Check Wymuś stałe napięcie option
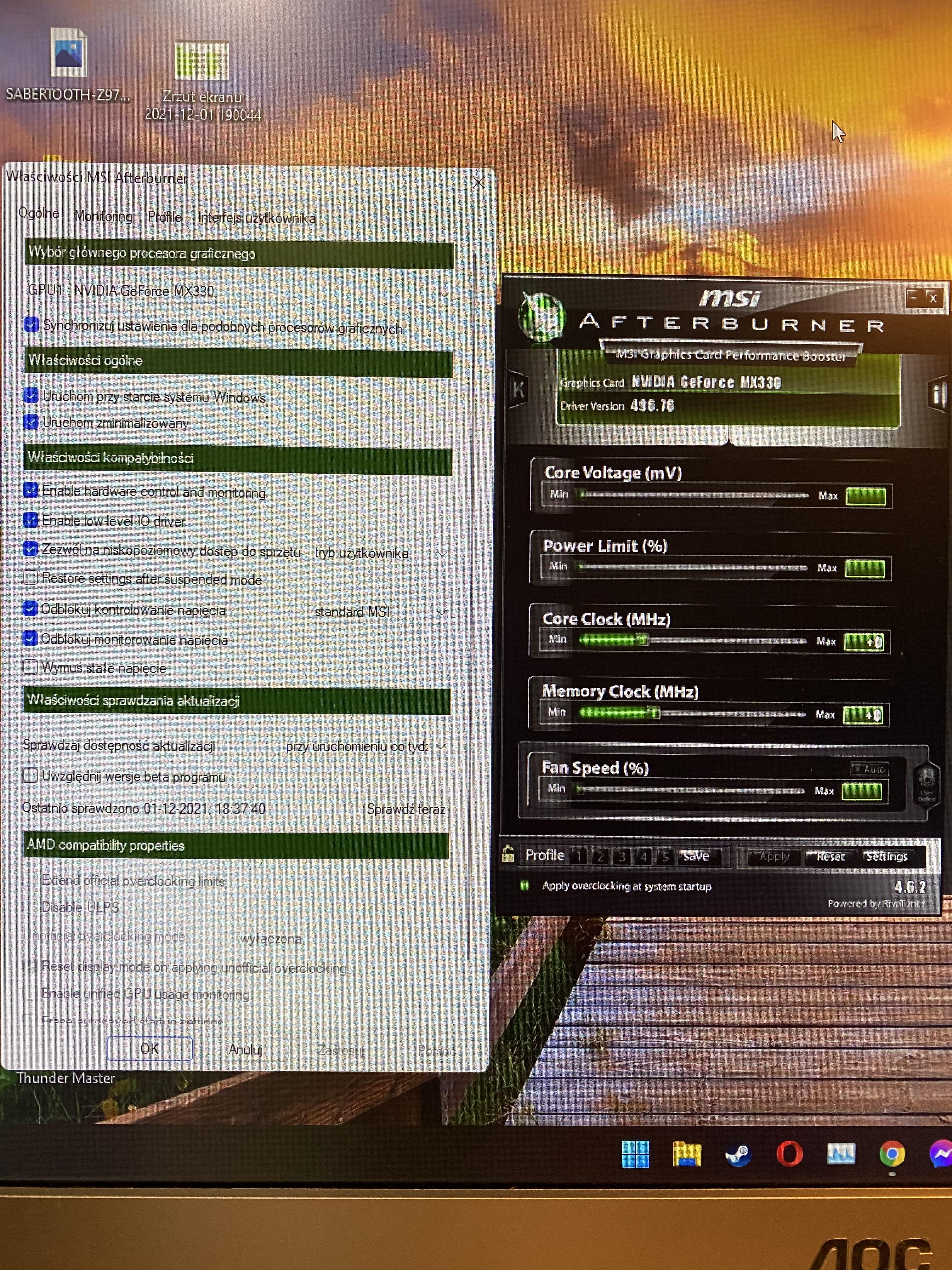This screenshot has height=1270, width=952. coord(31,667)
